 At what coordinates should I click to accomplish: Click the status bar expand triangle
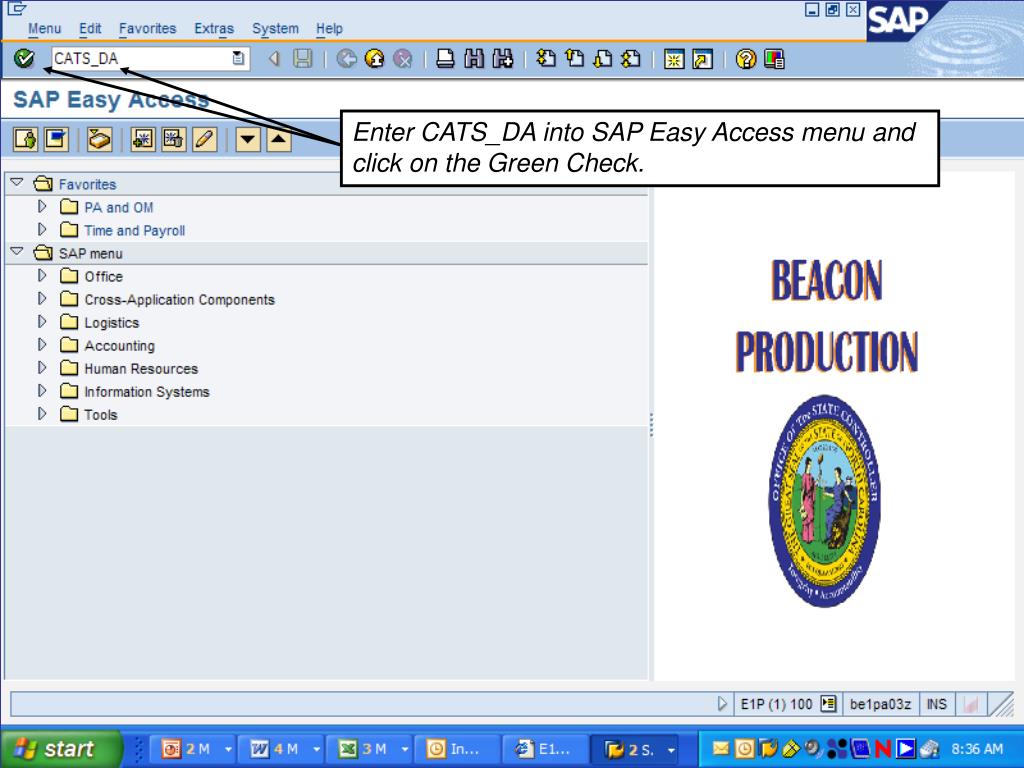722,704
